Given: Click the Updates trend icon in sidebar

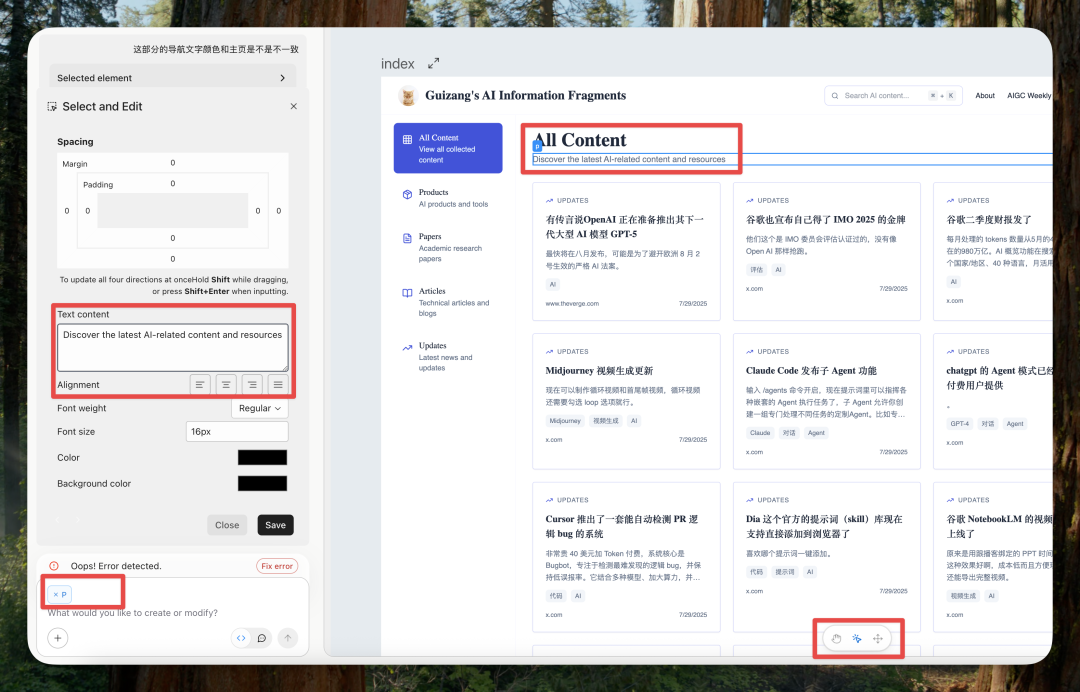Looking at the screenshot, I should click(407, 347).
